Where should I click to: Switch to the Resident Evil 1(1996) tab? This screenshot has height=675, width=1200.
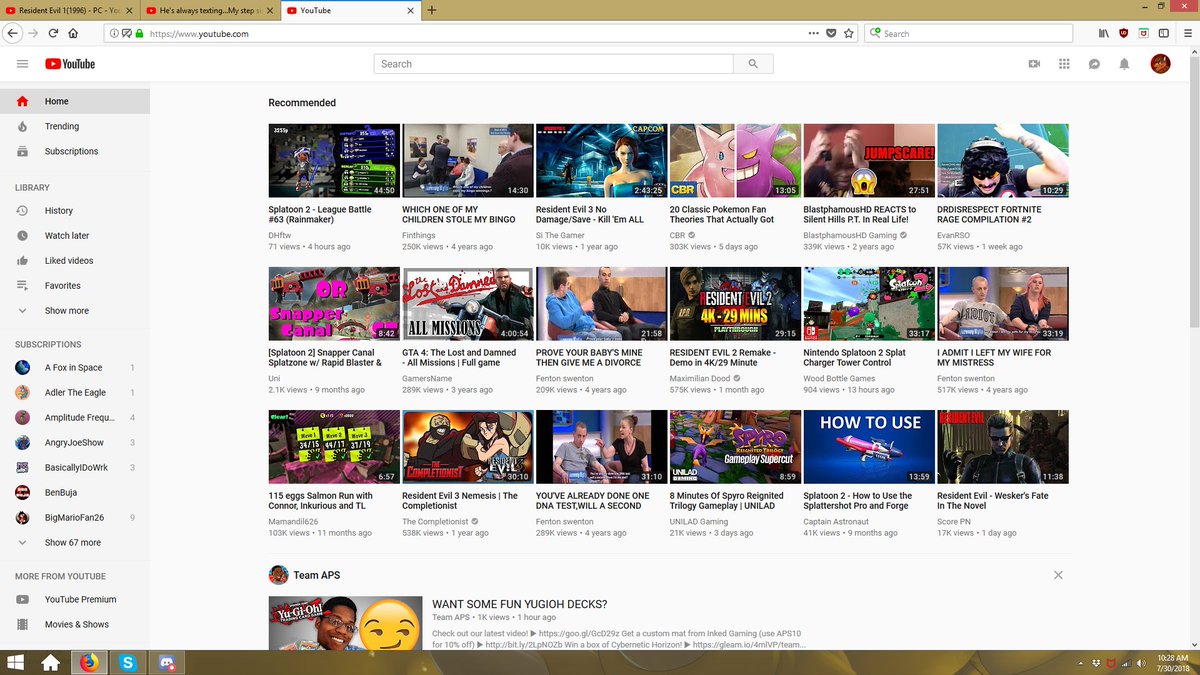(70, 10)
